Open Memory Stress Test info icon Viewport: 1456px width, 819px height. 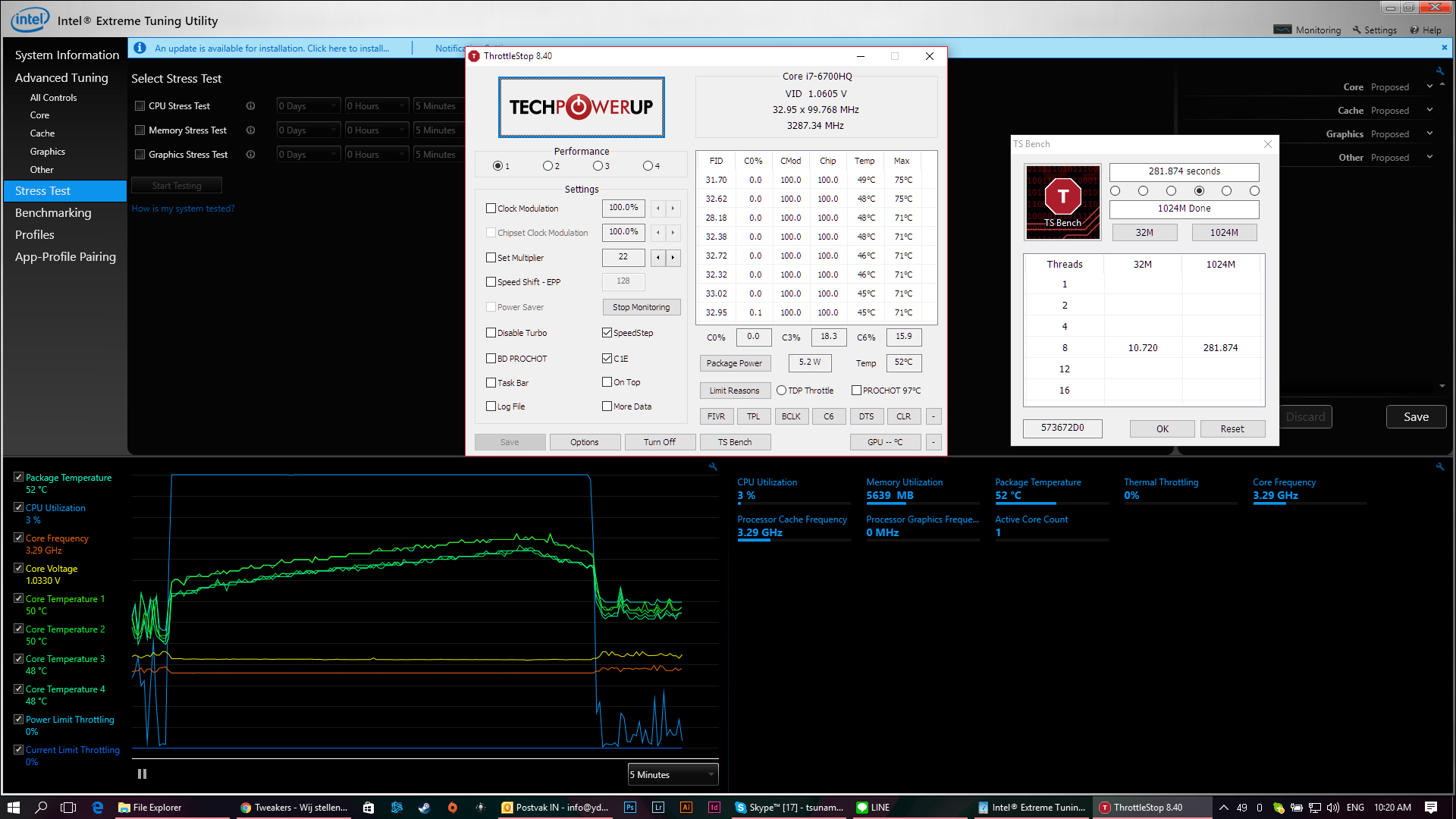click(250, 130)
